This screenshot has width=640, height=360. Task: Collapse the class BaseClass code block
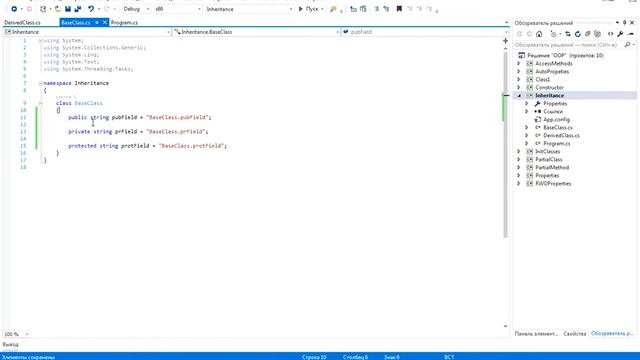[x=40, y=103]
